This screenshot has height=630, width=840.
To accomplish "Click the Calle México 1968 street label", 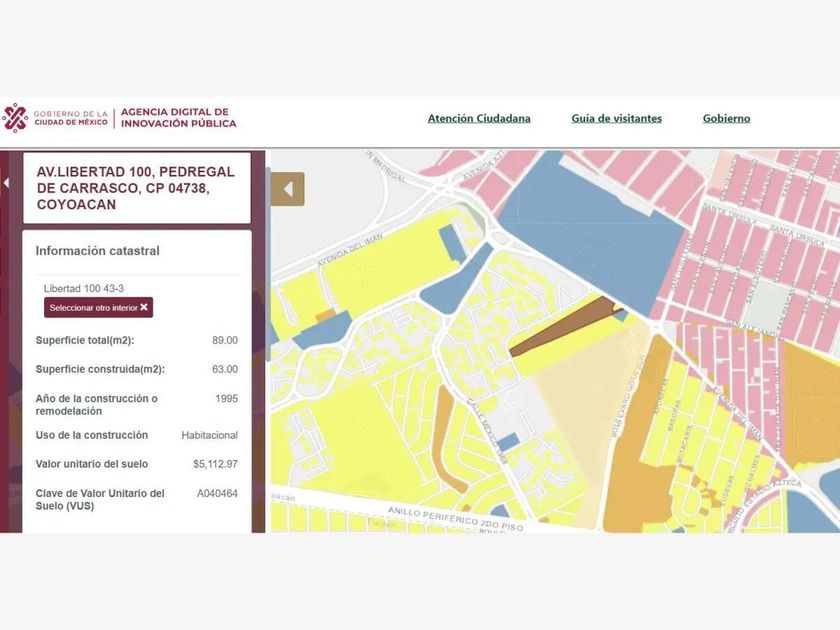I will click(x=488, y=430).
